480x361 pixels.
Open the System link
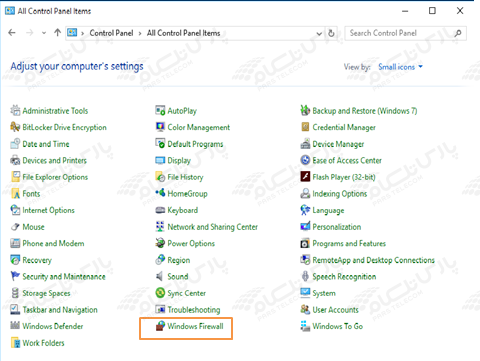[x=324, y=293]
